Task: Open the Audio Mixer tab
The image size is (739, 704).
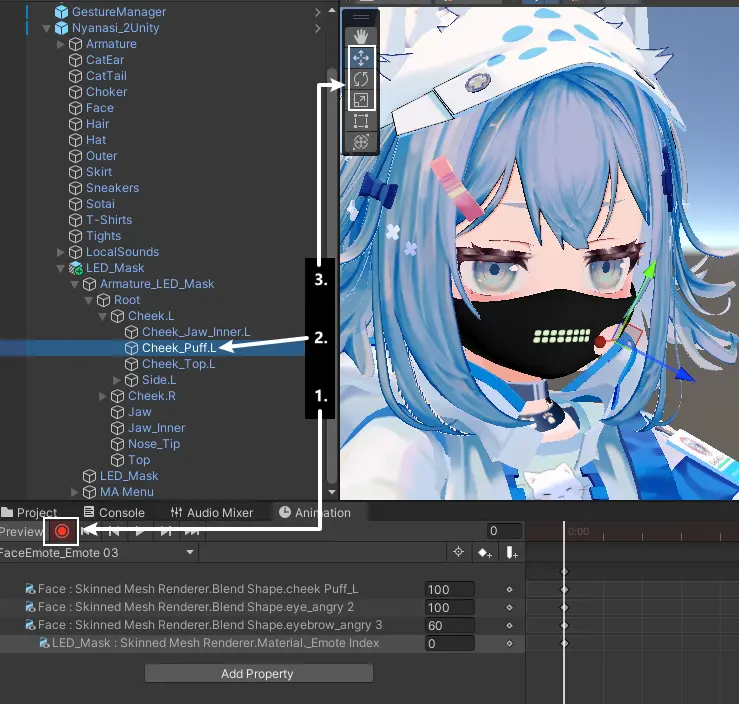Action: (212, 512)
